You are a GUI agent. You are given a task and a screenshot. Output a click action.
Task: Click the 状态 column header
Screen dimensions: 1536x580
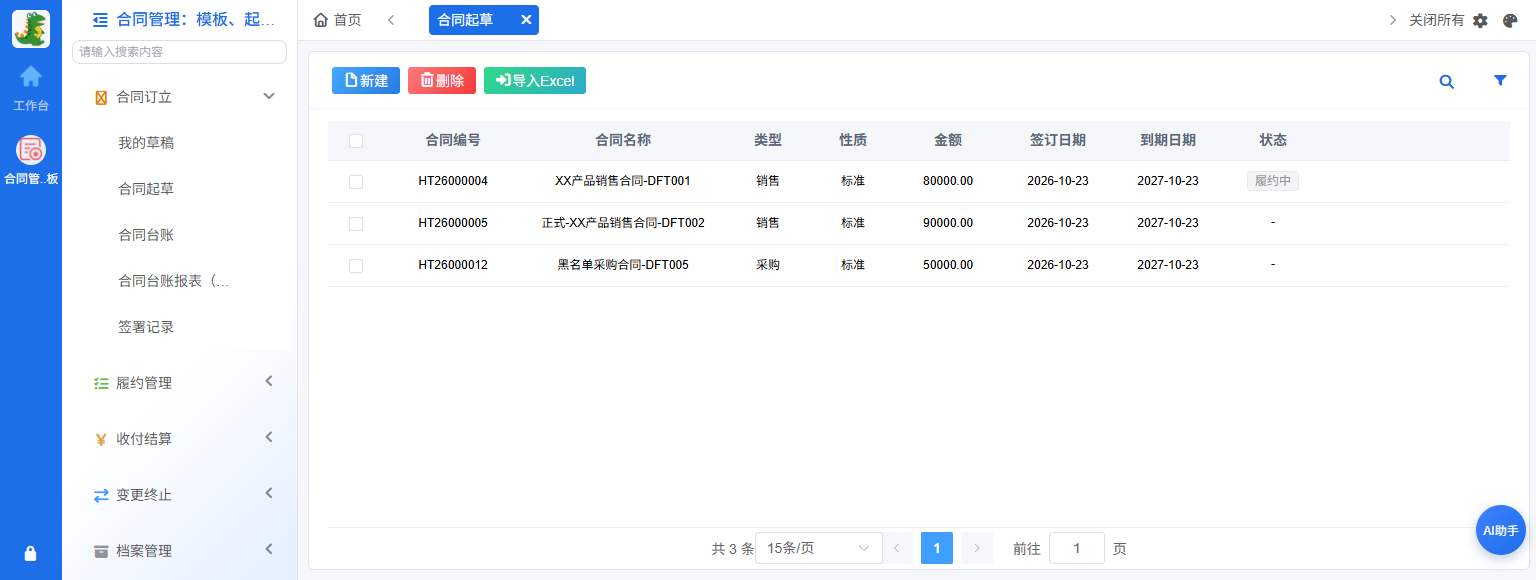[1273, 140]
